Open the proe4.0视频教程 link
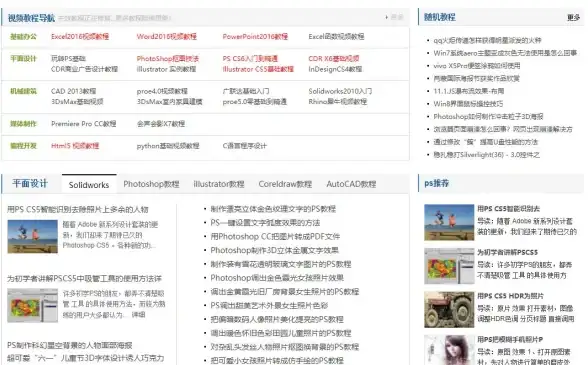 pyautogui.click(x=162, y=91)
